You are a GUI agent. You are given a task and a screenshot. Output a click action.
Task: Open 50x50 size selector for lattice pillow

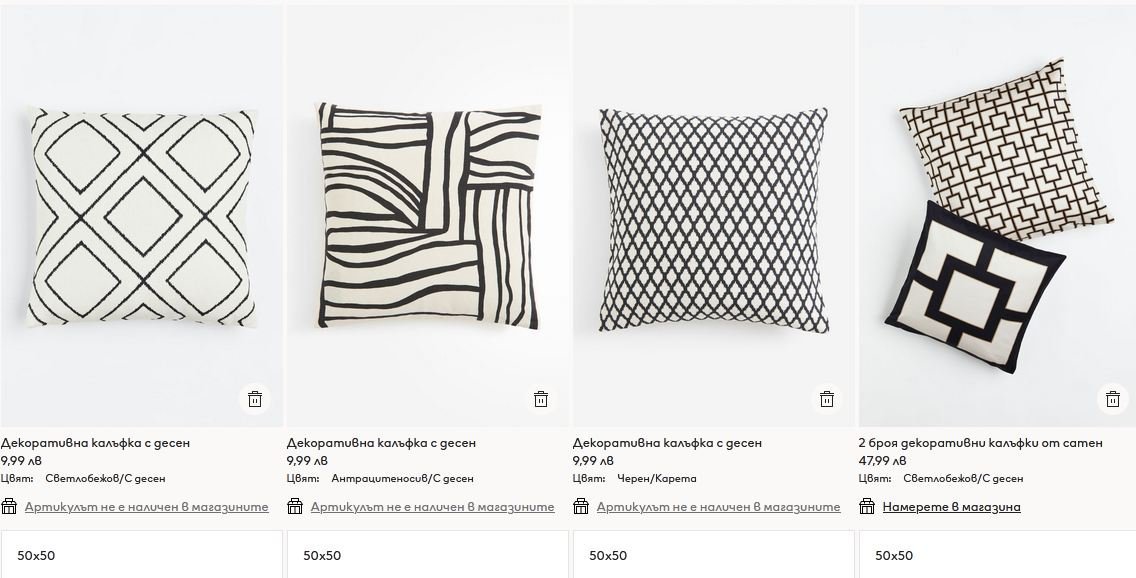point(714,555)
